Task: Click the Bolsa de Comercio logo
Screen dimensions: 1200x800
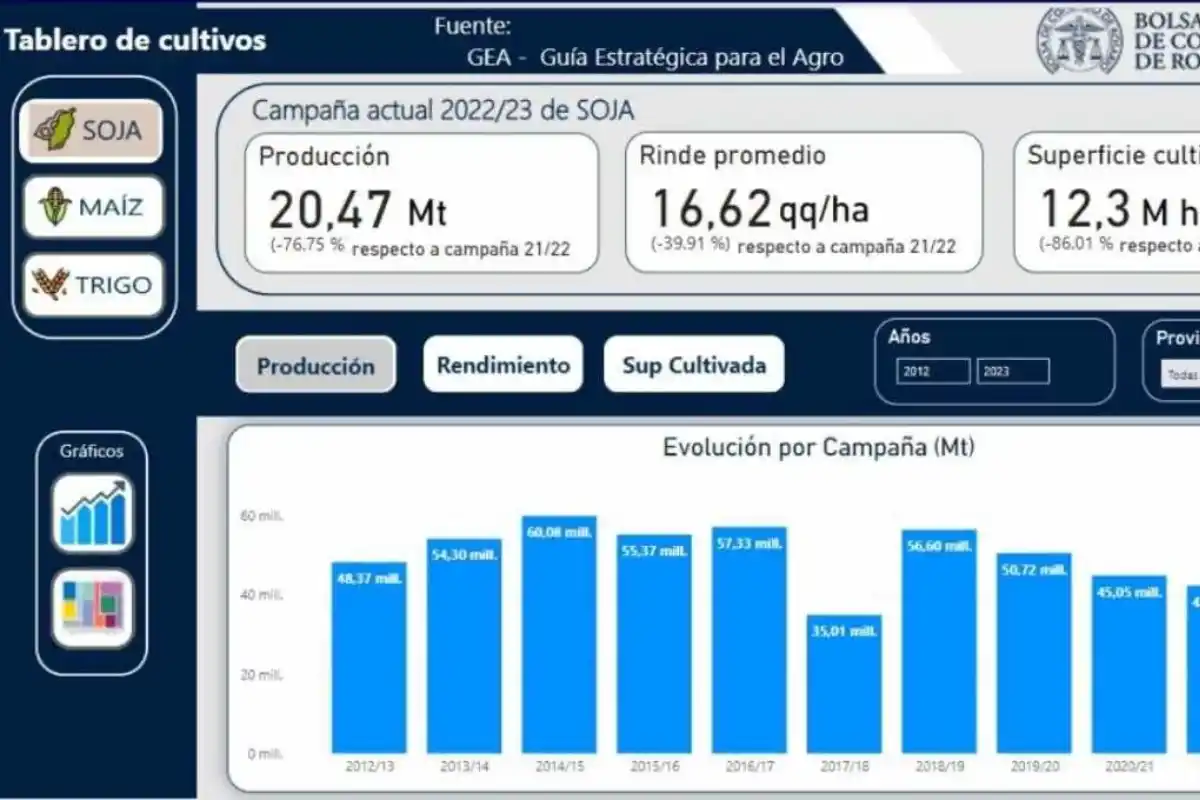Action: [x=1078, y=40]
